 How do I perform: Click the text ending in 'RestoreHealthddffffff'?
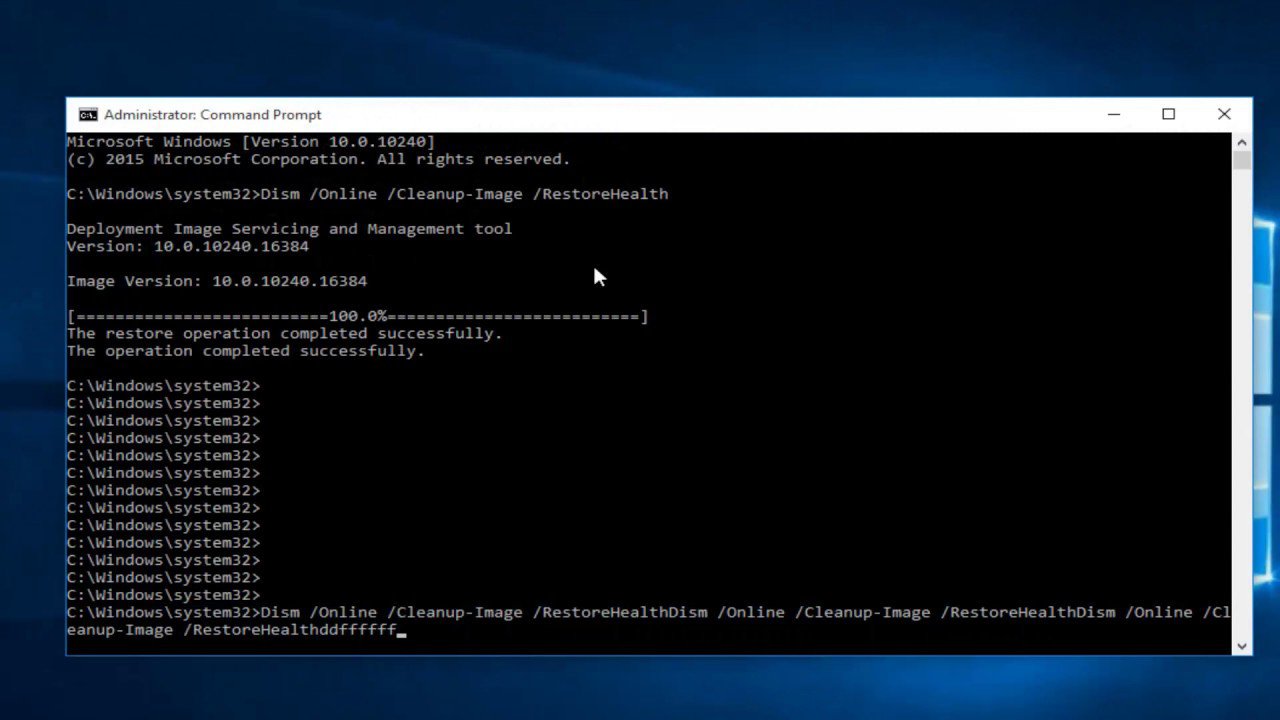[x=648, y=621]
